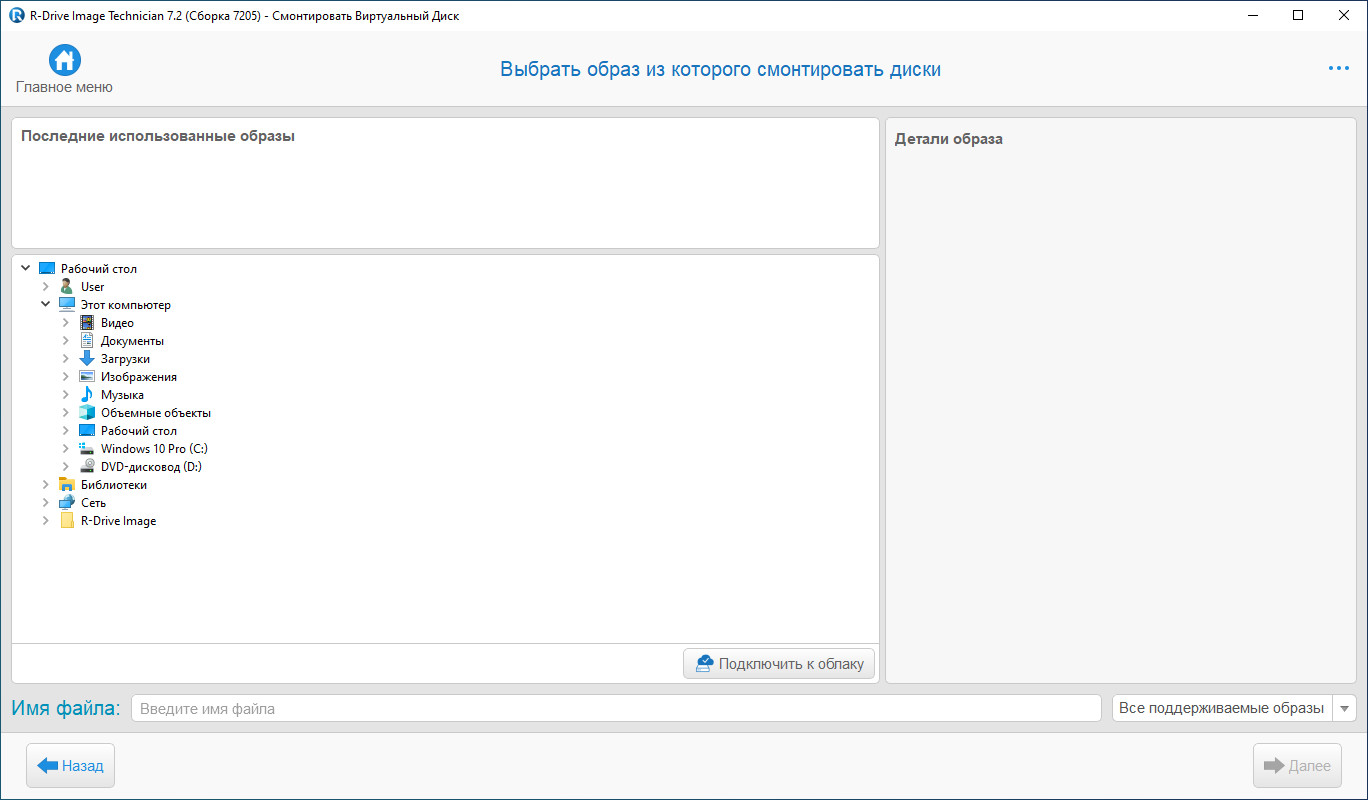This screenshot has height=800, width=1368.
Task: Click the R-Drive Image title bar logo
Action: coord(16,15)
